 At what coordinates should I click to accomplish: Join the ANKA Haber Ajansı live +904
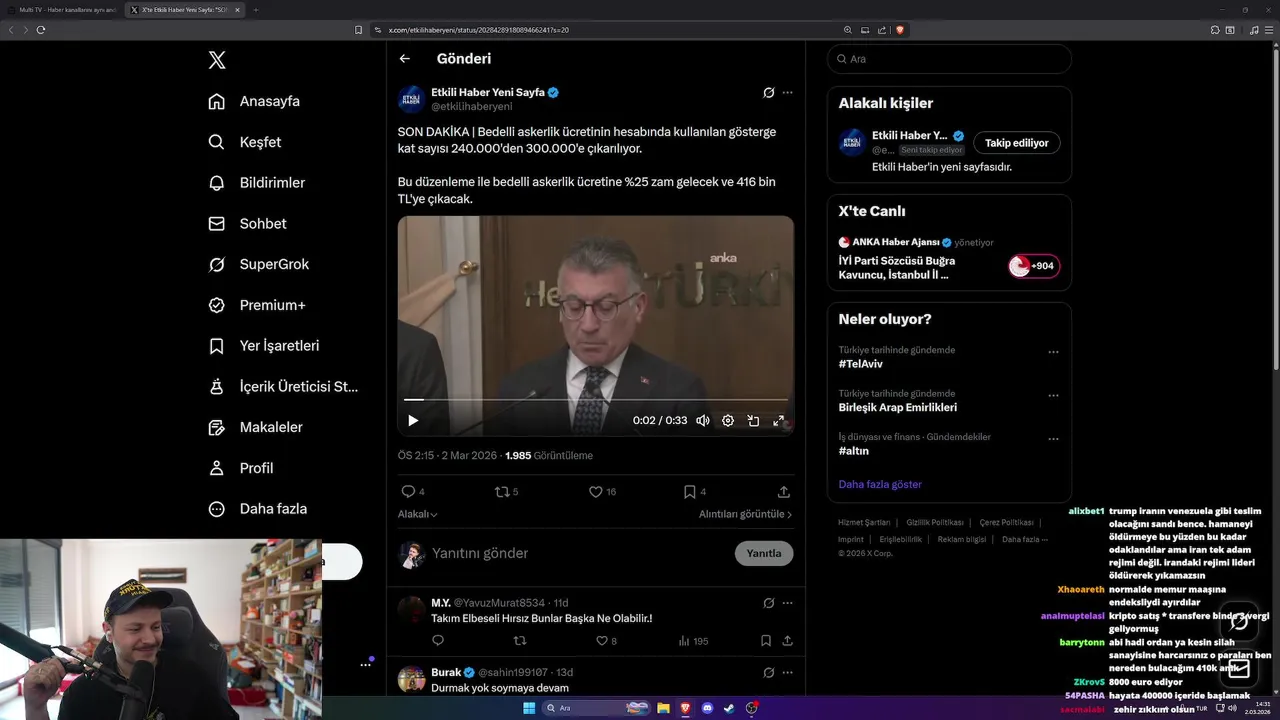(x=1034, y=266)
